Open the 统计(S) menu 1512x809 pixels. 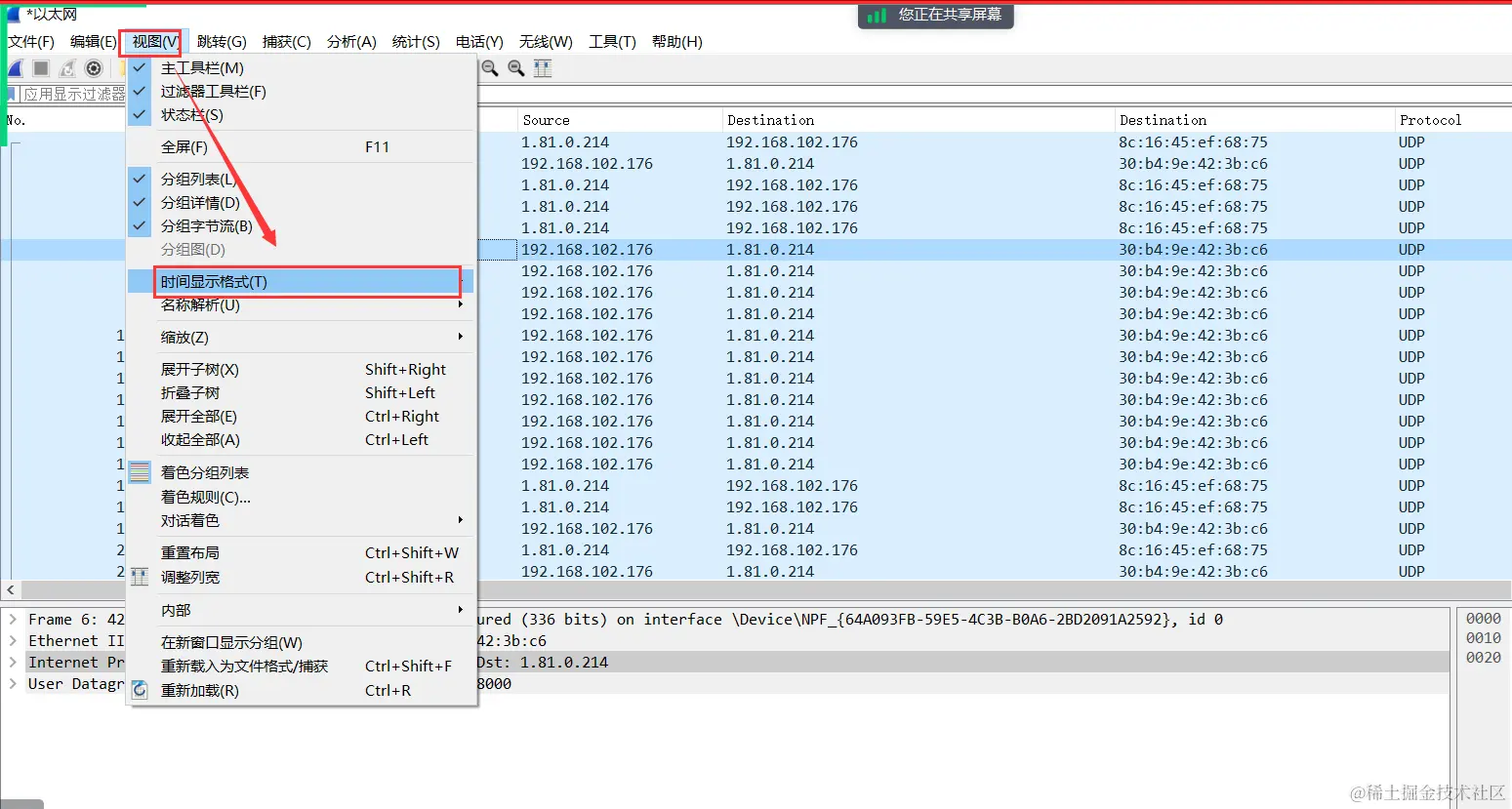(416, 42)
